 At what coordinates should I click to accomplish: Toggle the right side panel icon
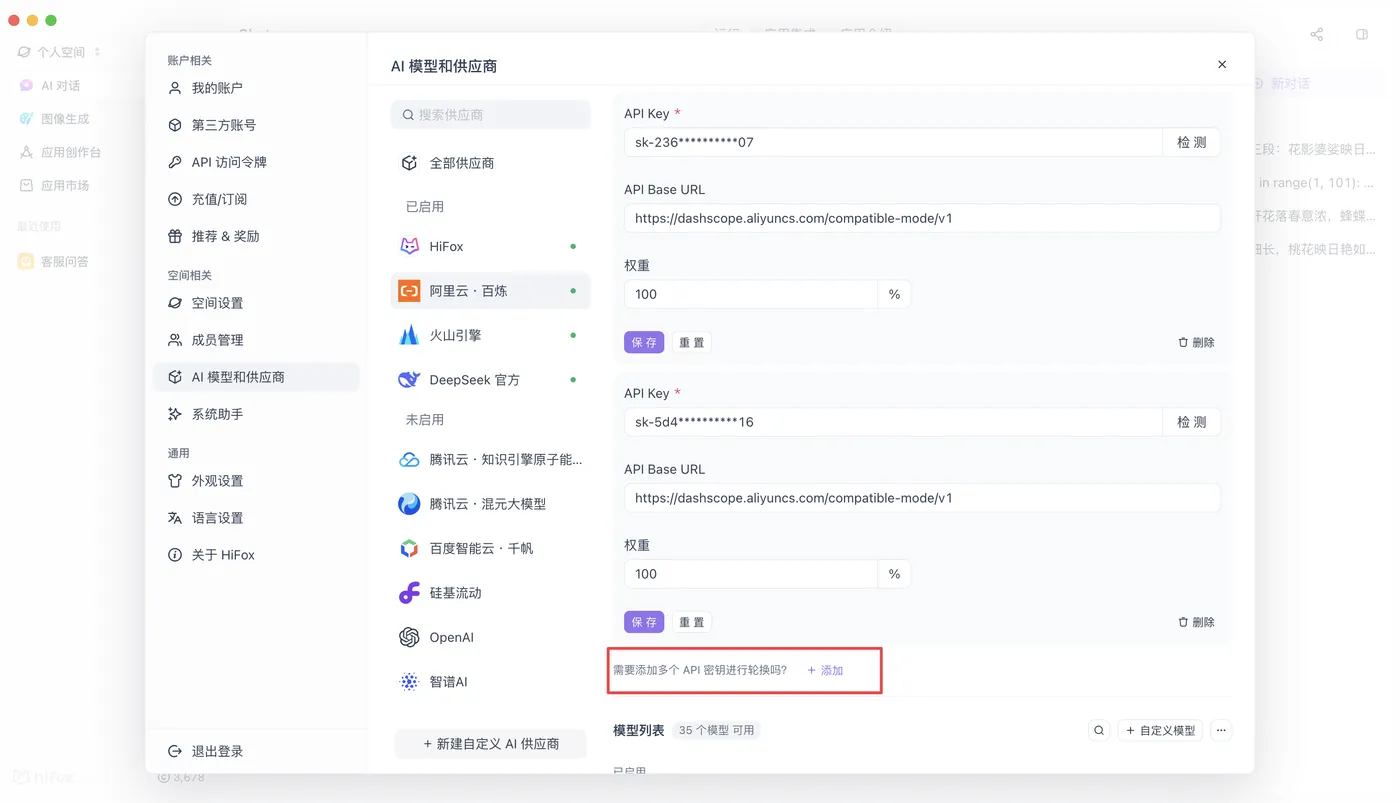[x=1362, y=34]
